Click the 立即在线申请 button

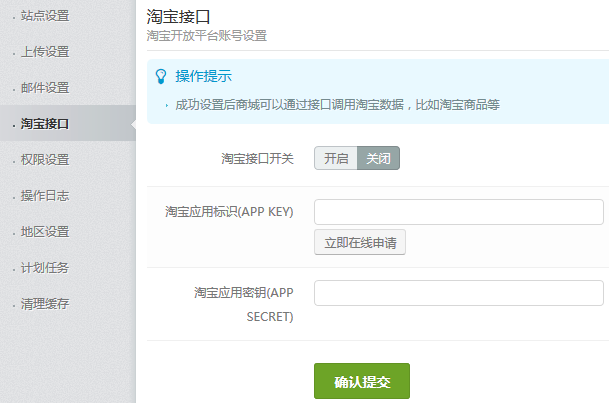pos(360,242)
